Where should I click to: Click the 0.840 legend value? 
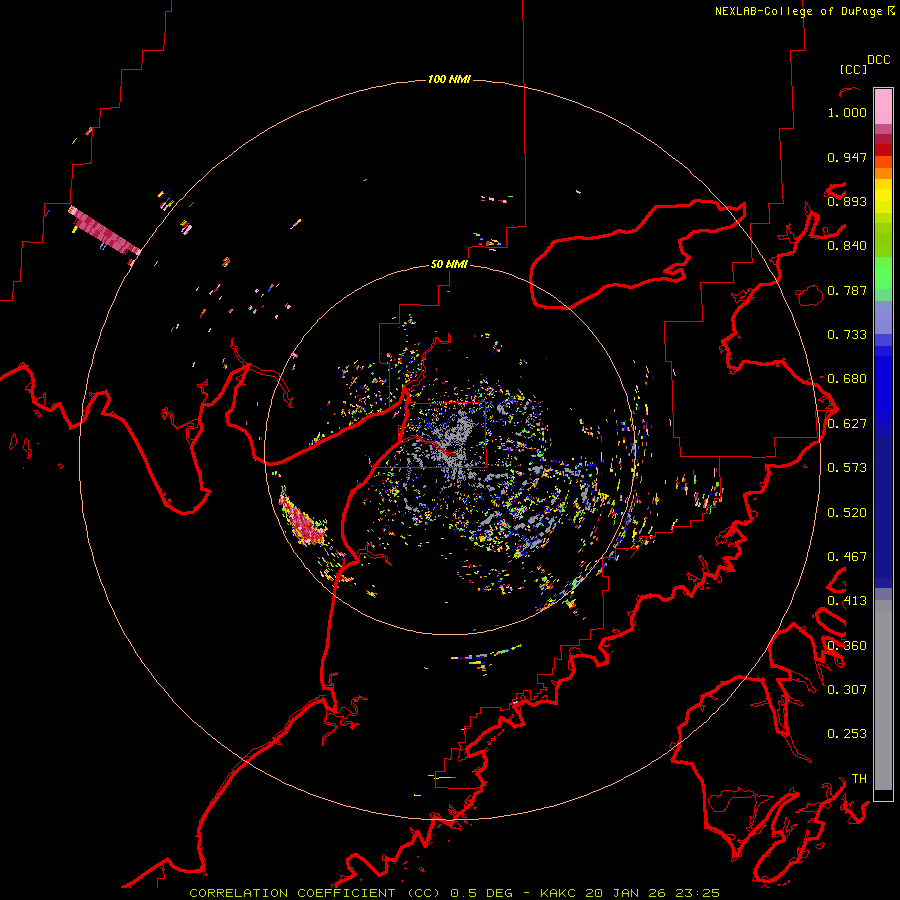coord(847,246)
